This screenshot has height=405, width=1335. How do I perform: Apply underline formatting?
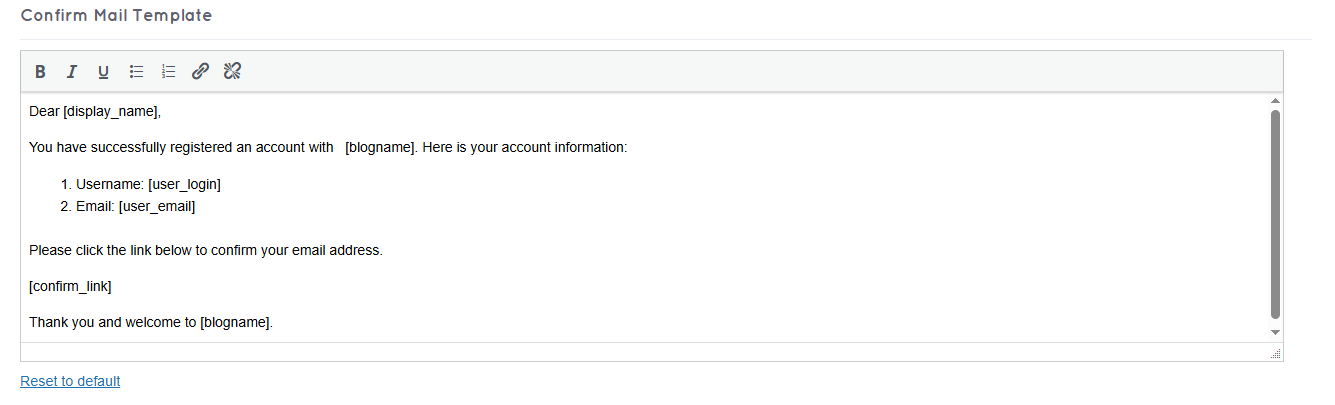103,71
